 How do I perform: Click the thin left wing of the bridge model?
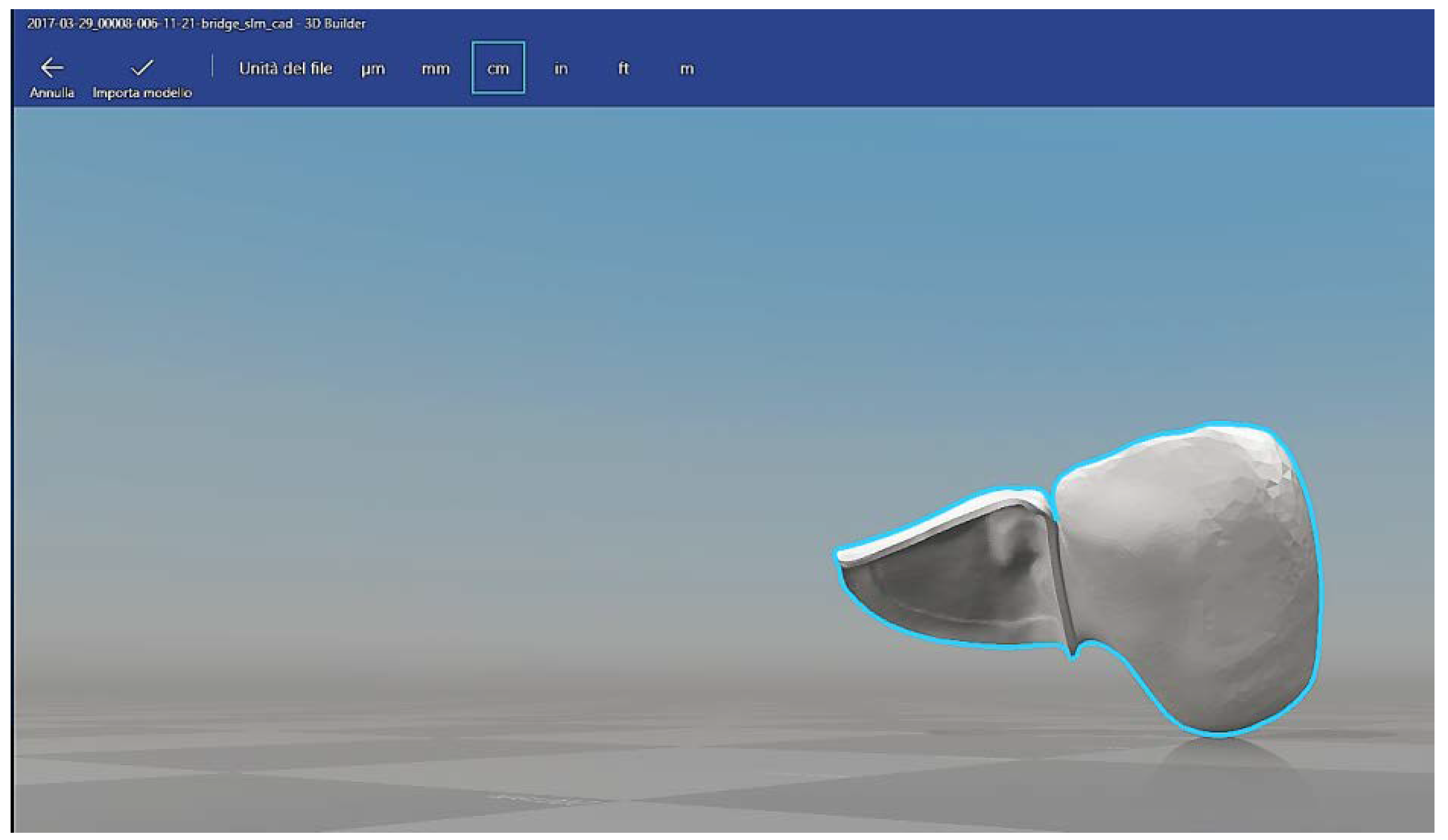click(942, 580)
